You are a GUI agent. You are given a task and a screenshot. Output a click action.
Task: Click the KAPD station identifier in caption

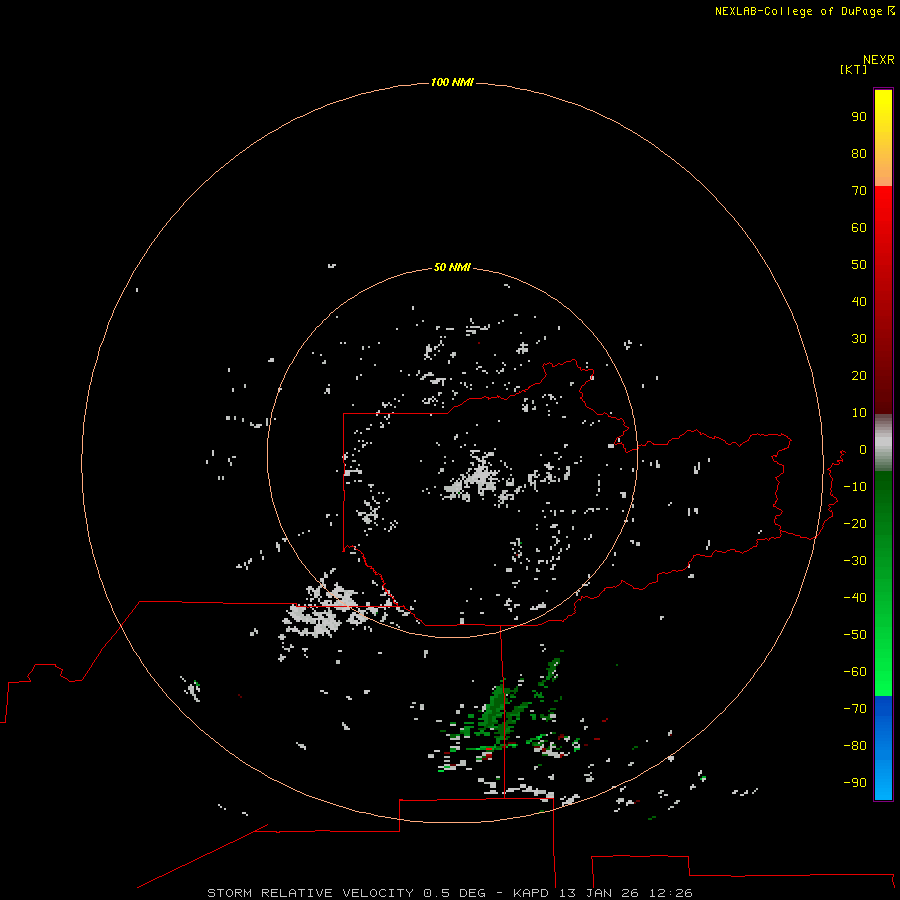tap(532, 893)
